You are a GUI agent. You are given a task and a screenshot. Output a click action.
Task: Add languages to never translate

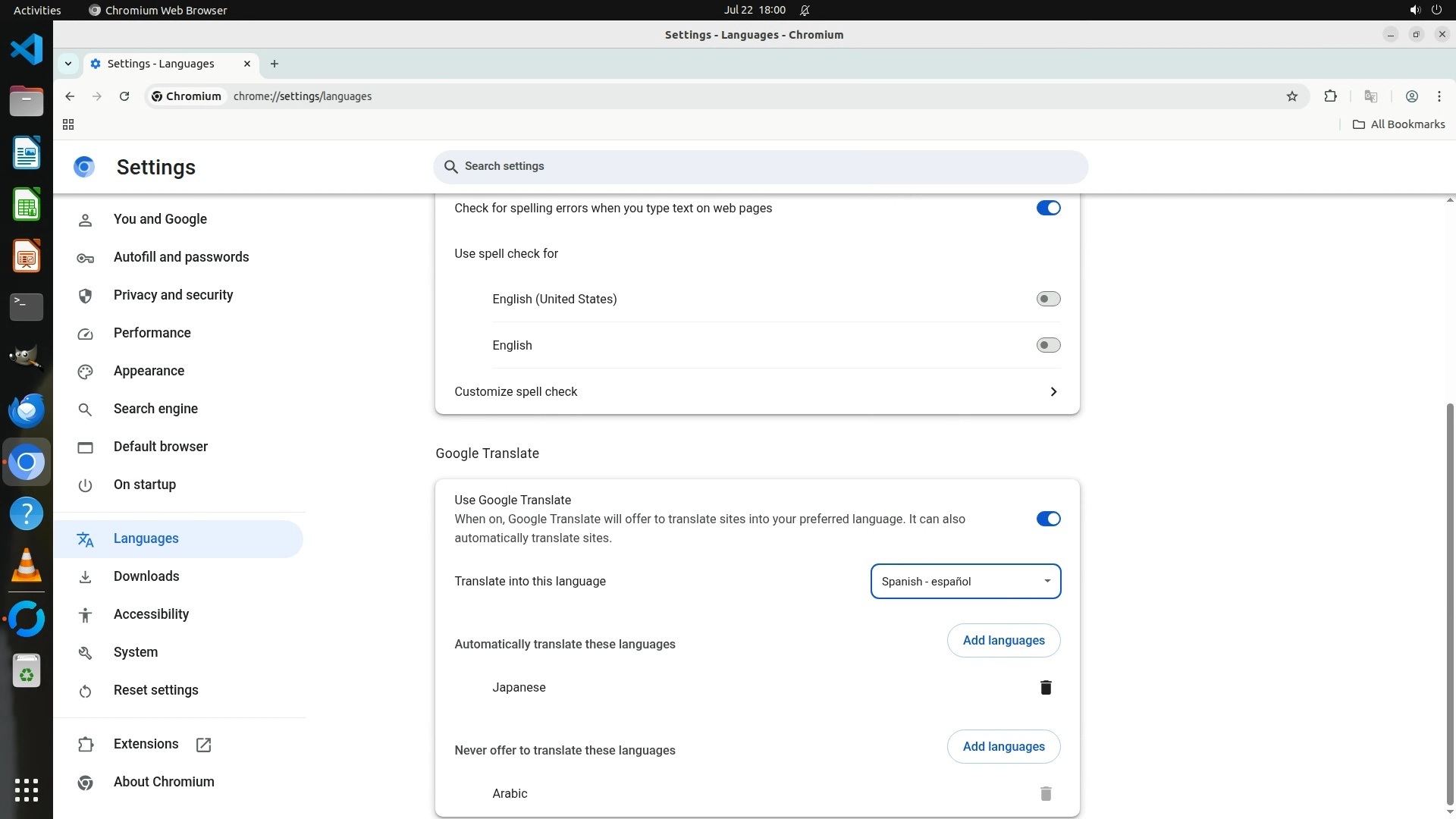(1003, 747)
